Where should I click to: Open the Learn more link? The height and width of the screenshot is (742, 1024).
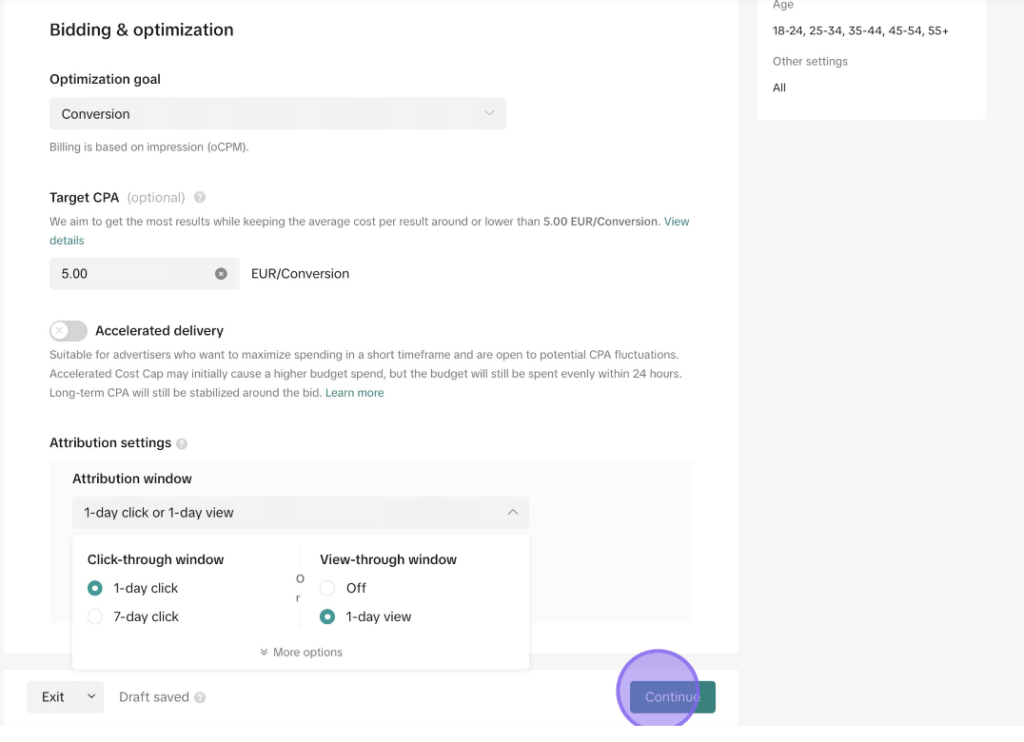(x=355, y=393)
